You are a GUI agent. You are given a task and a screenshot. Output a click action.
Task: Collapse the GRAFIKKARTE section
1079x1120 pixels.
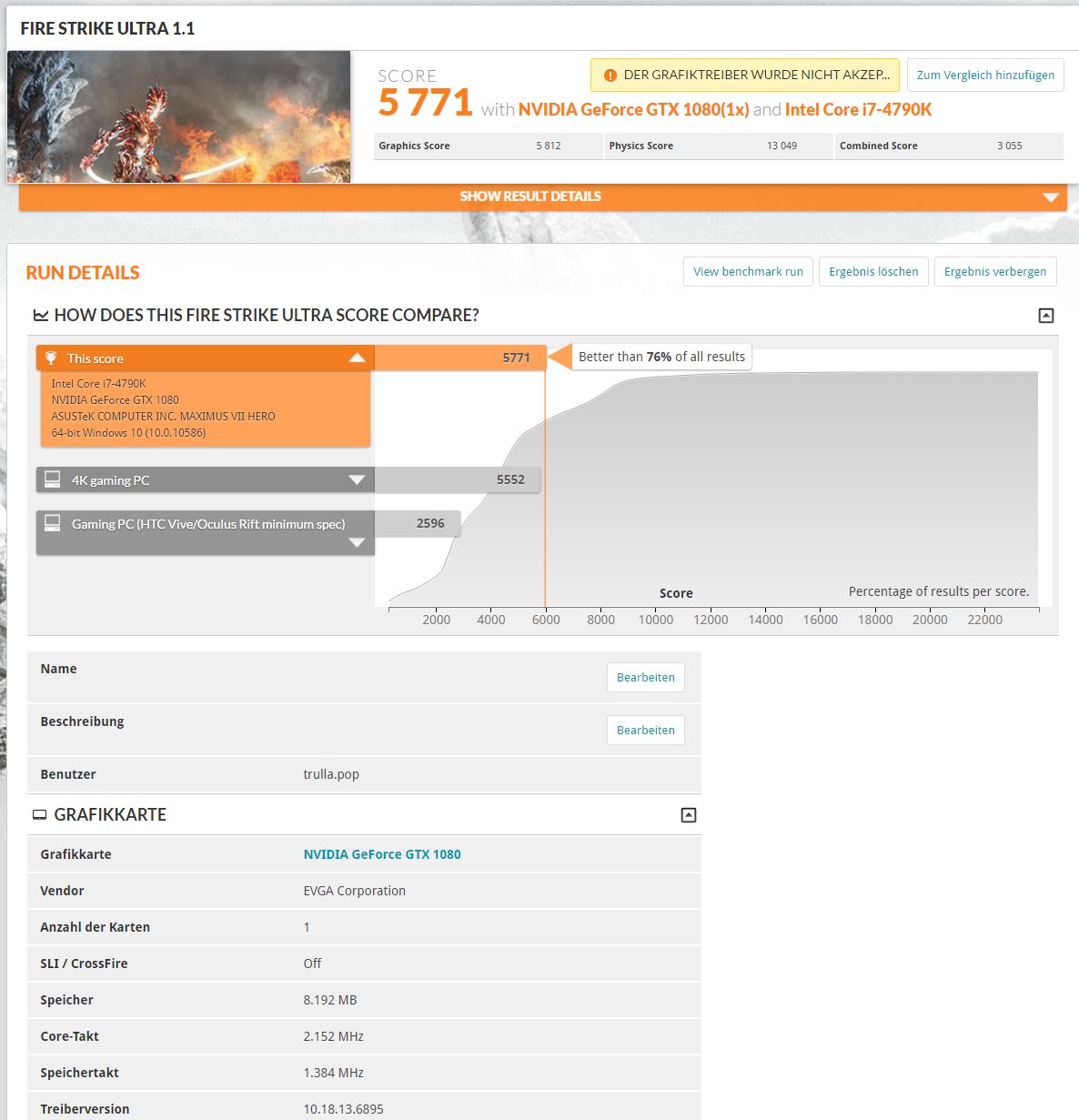tap(689, 815)
